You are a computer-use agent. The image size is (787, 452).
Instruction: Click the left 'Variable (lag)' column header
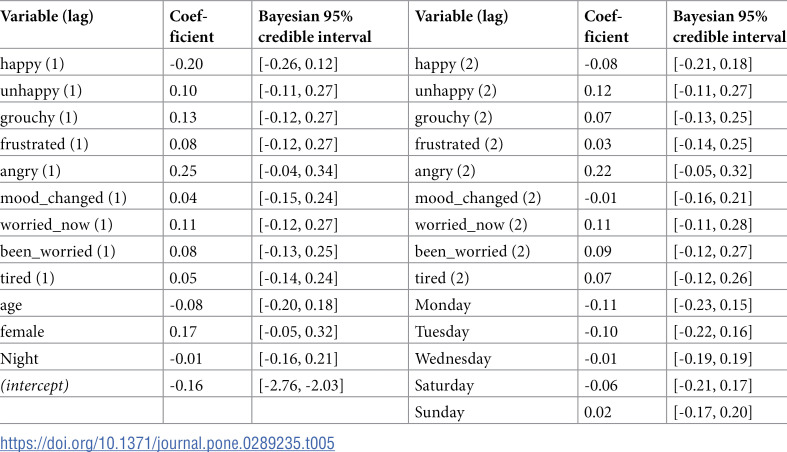[47, 17]
